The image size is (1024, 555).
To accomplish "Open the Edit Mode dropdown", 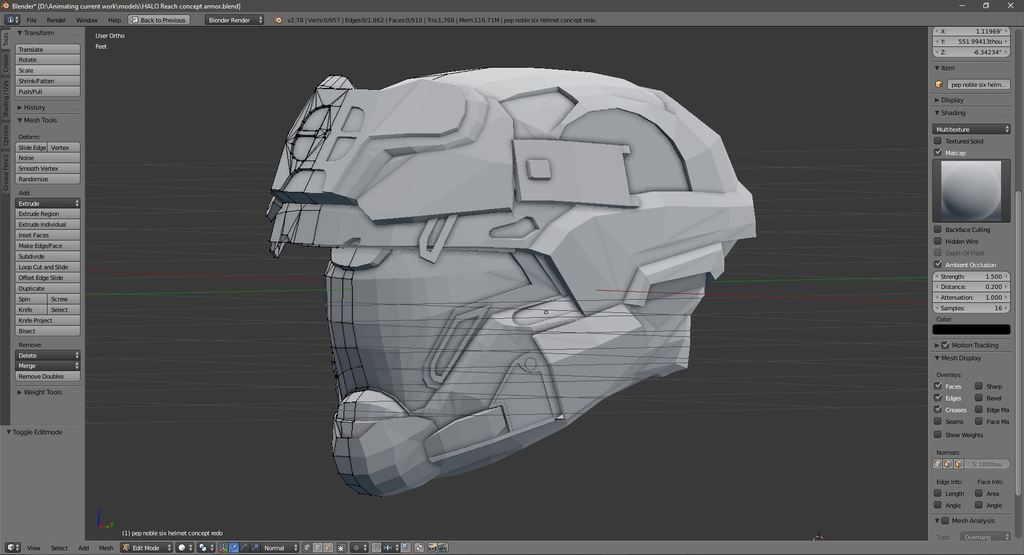I will (146, 548).
